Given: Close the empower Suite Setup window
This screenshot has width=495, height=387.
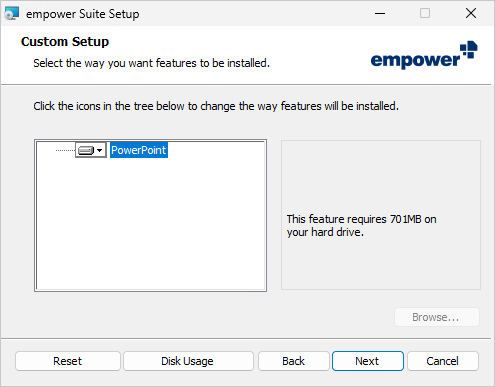Looking at the screenshot, I should [x=471, y=14].
